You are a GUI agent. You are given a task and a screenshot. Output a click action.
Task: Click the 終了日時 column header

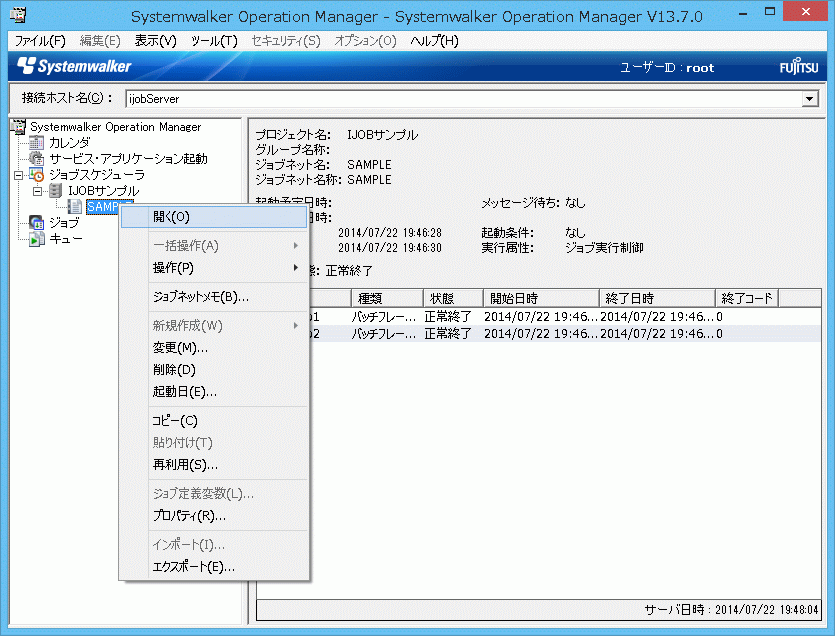pos(657,298)
